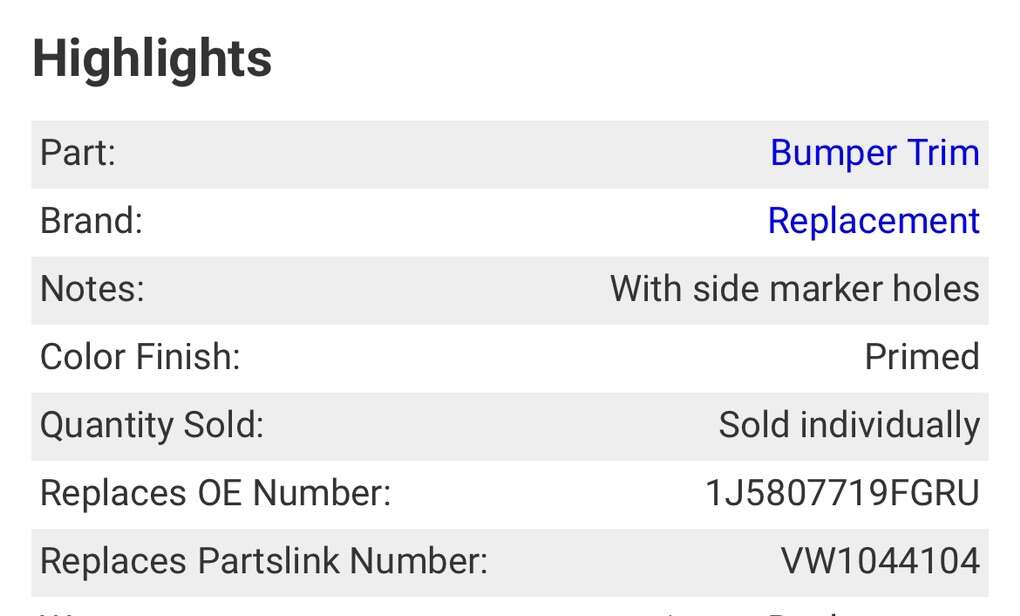Click the Highlights heading

pyautogui.click(x=152, y=58)
